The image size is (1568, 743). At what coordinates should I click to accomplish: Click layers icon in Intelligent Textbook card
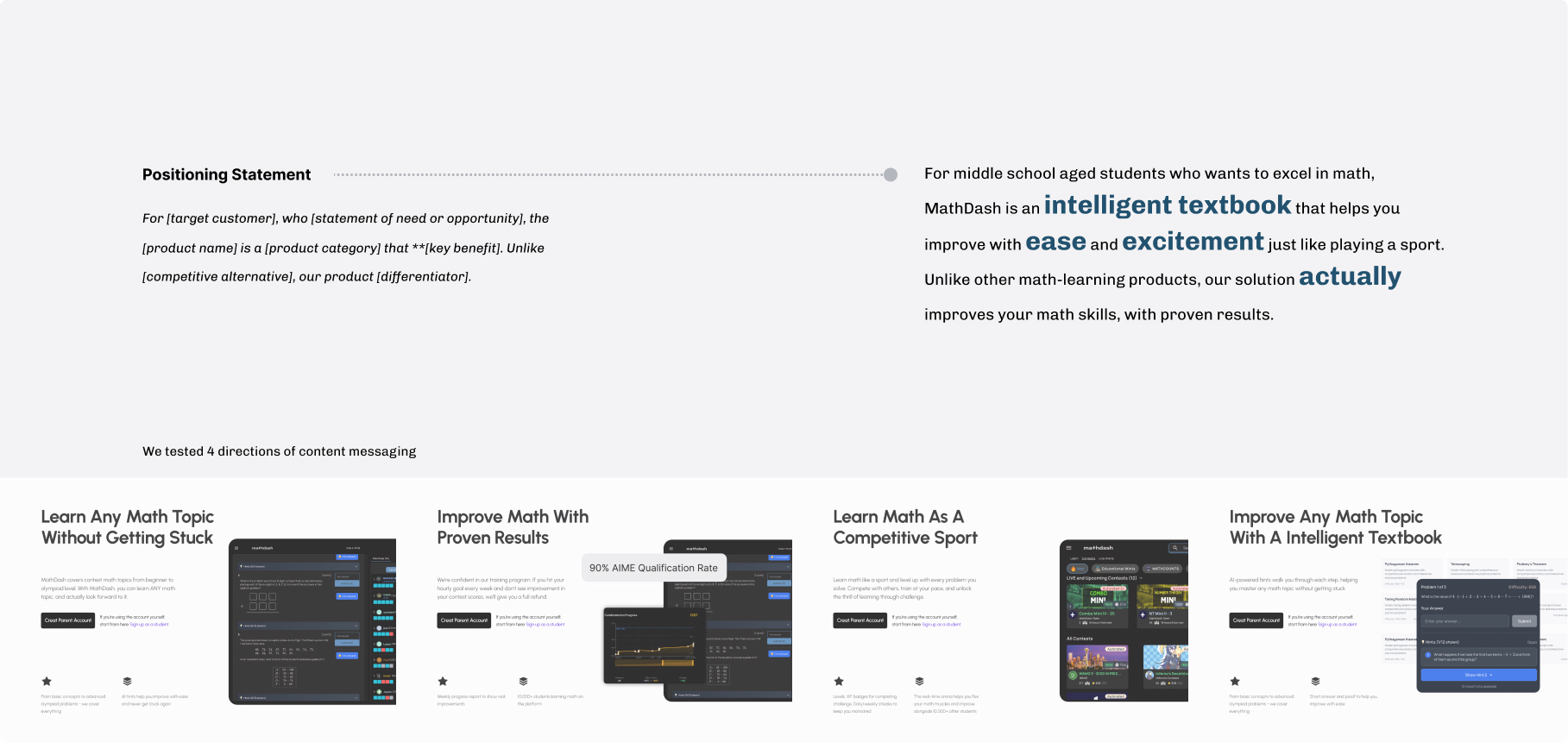[x=1315, y=682]
